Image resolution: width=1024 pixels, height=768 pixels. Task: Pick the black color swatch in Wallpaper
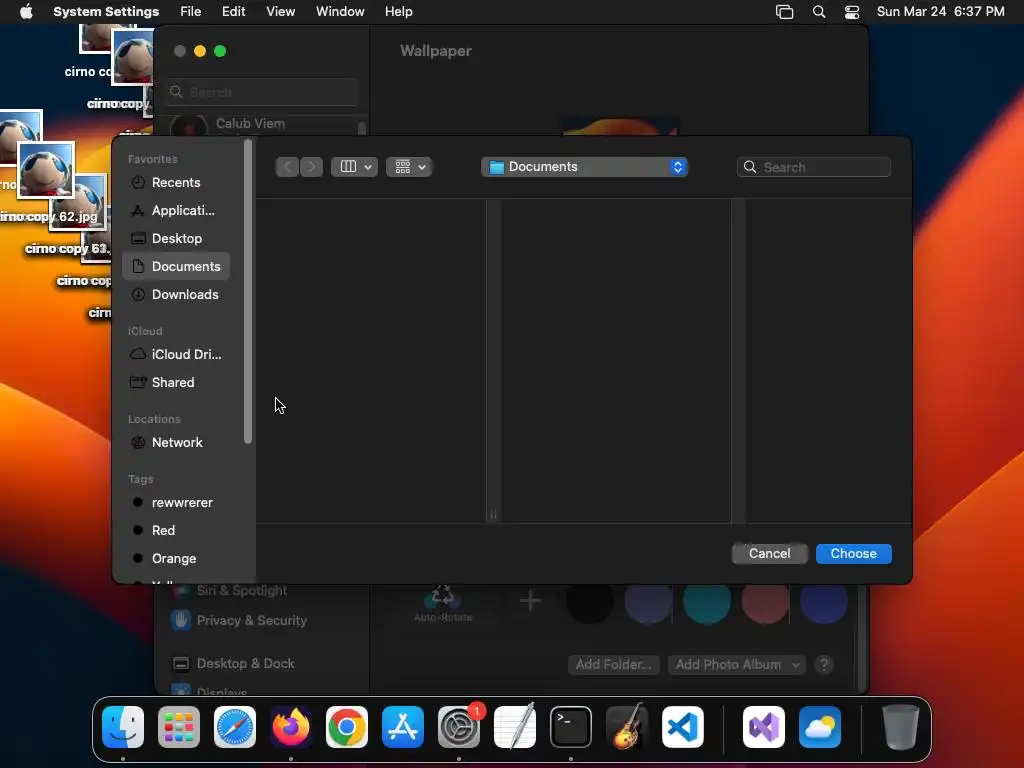coord(590,601)
